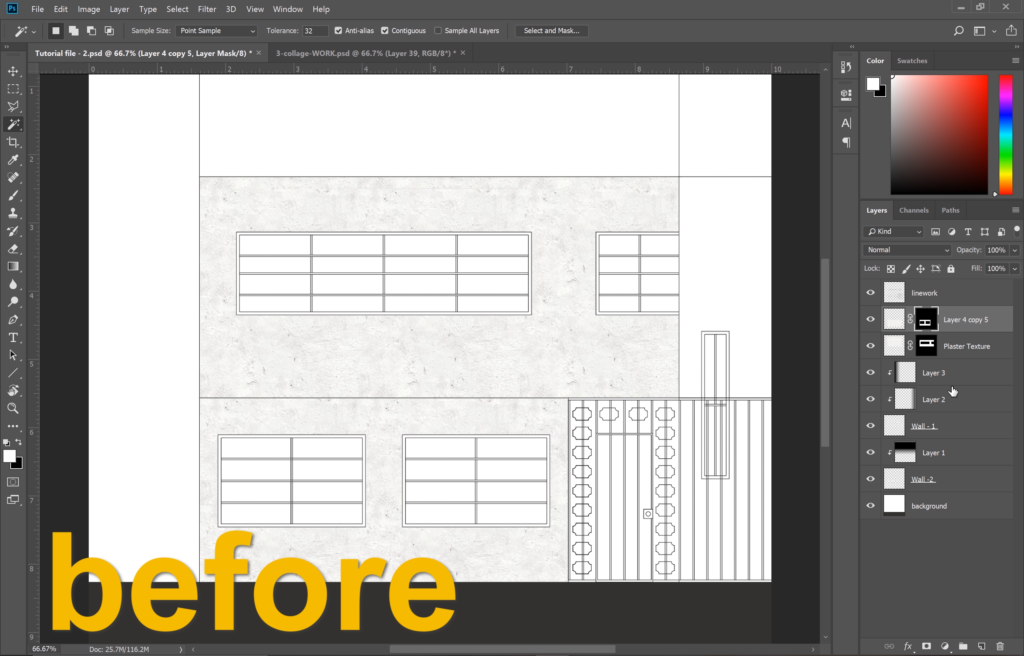Open the Sample Size dropdown
Screen dimensions: 1024x656
click(x=216, y=31)
